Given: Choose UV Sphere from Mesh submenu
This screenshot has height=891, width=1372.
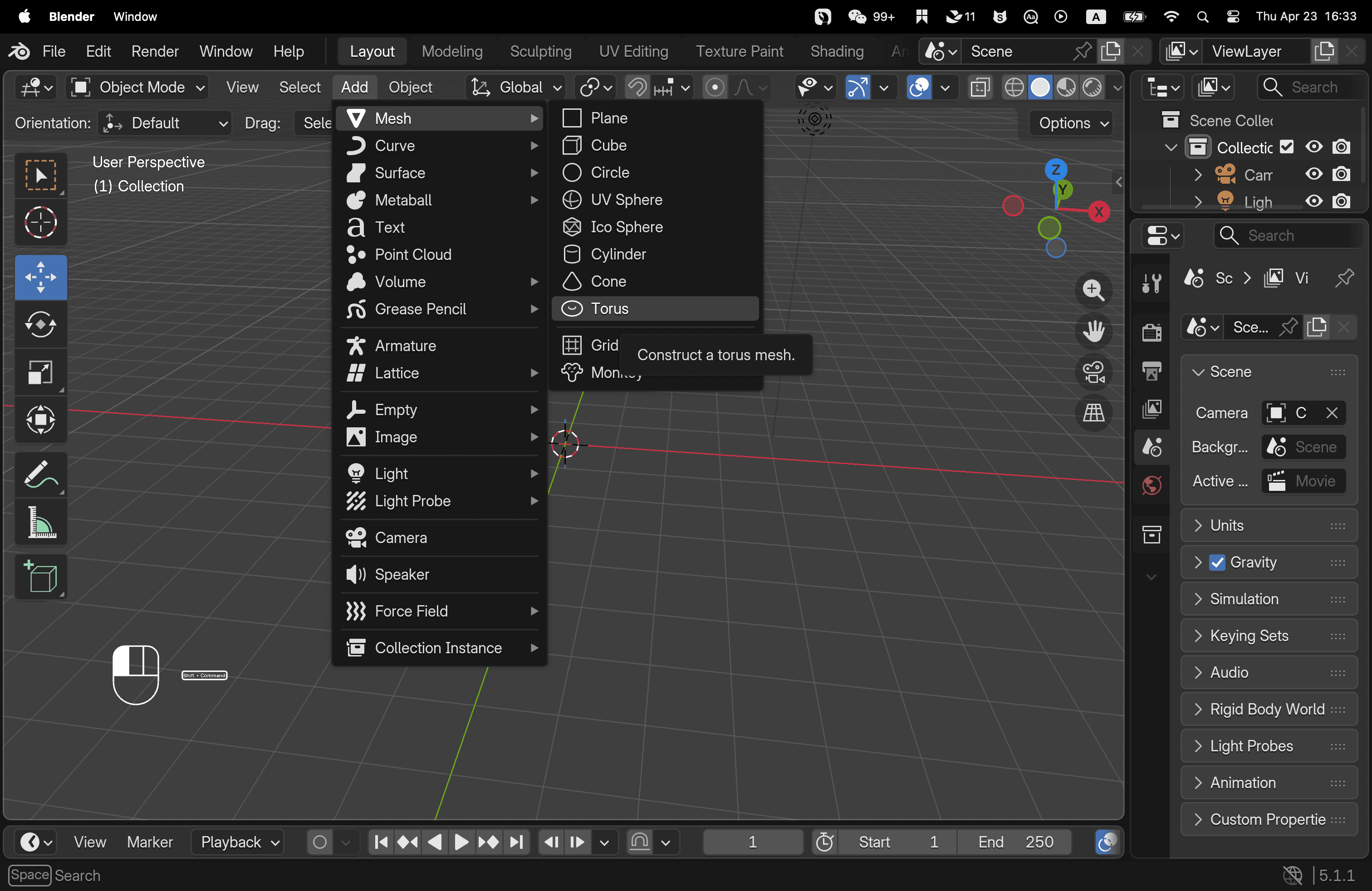Looking at the screenshot, I should tap(655, 200).
